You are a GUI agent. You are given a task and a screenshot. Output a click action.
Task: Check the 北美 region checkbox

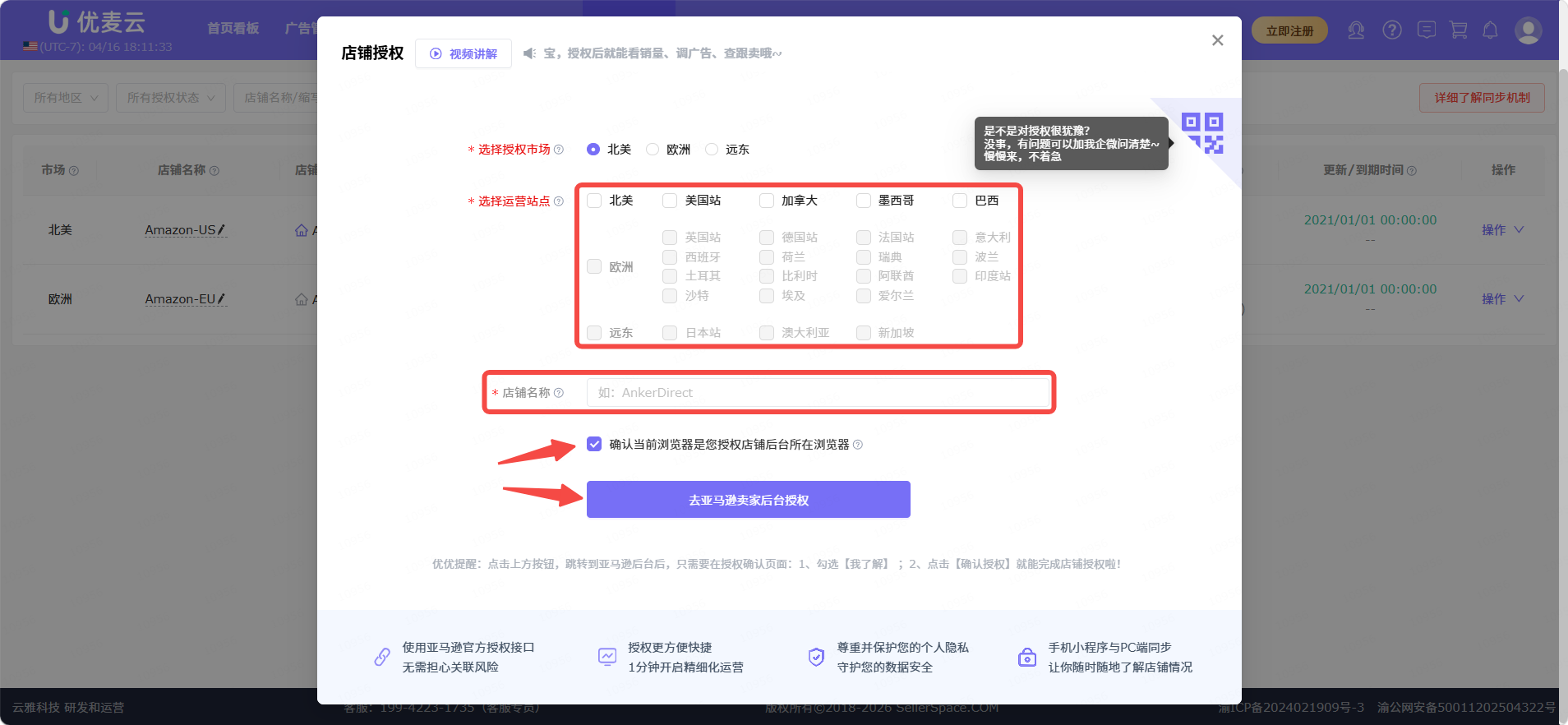[594, 201]
